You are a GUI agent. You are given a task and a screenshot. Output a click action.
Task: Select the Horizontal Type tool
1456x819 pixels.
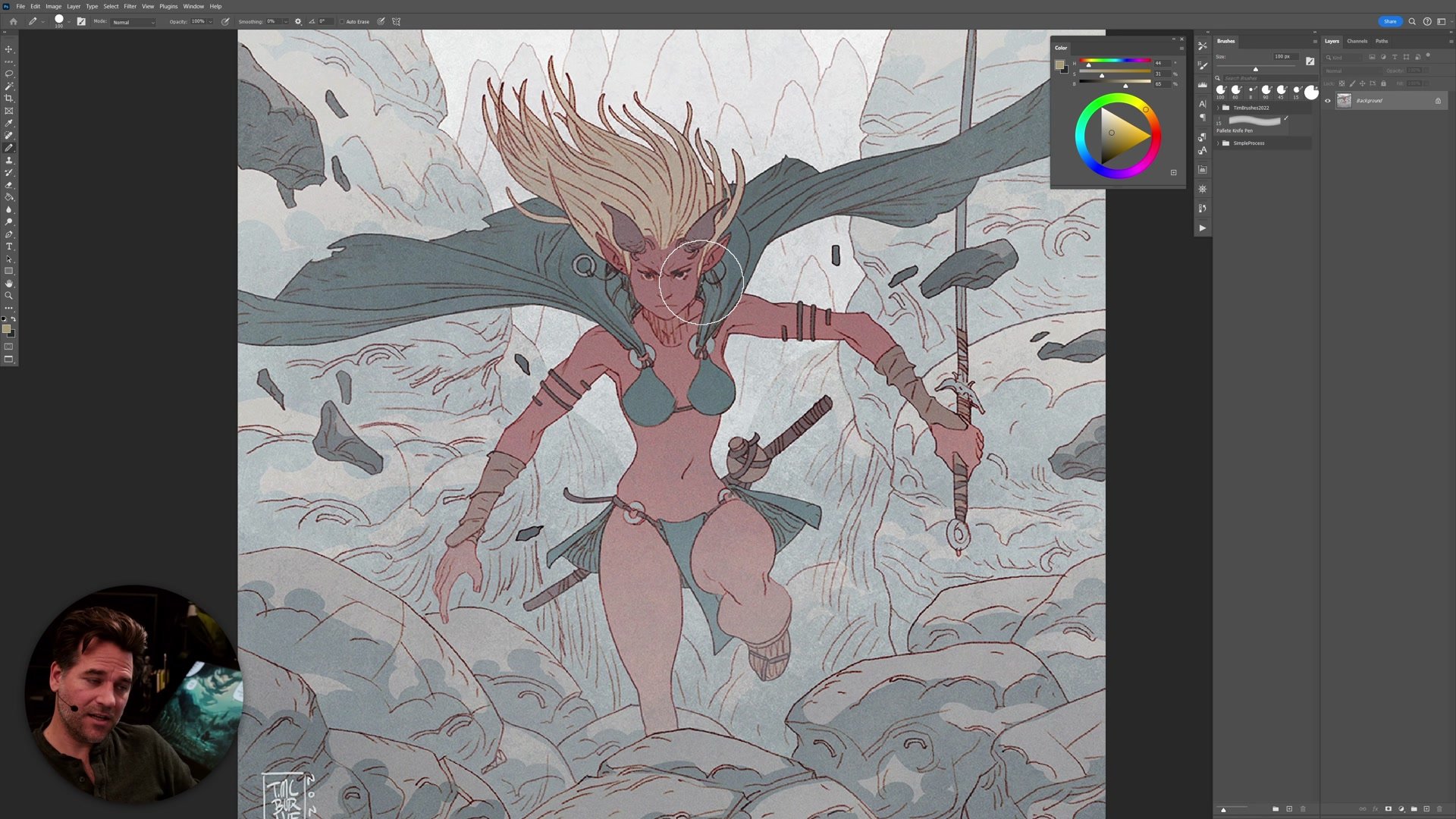click(x=9, y=246)
